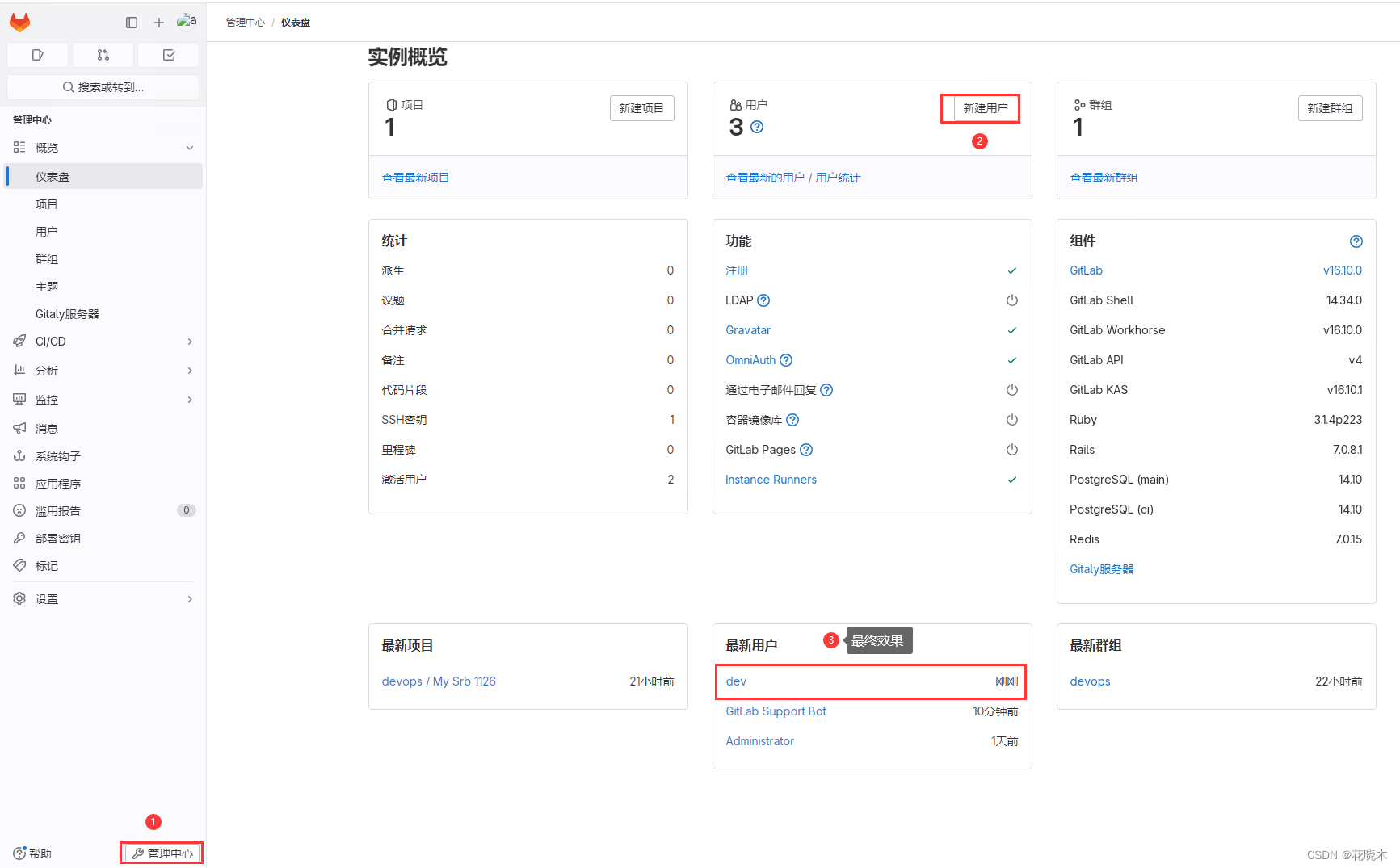Click the 新建用户 button
Image resolution: width=1400 pixels, height=868 pixels.
pyautogui.click(x=986, y=108)
